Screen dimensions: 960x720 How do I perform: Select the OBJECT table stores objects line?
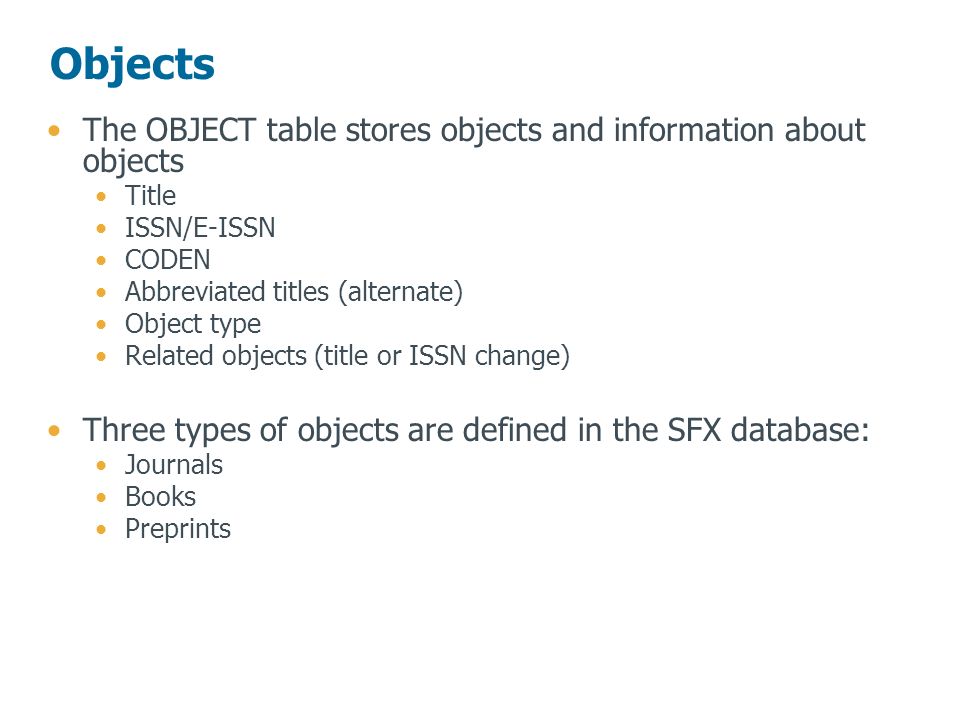[x=474, y=145]
